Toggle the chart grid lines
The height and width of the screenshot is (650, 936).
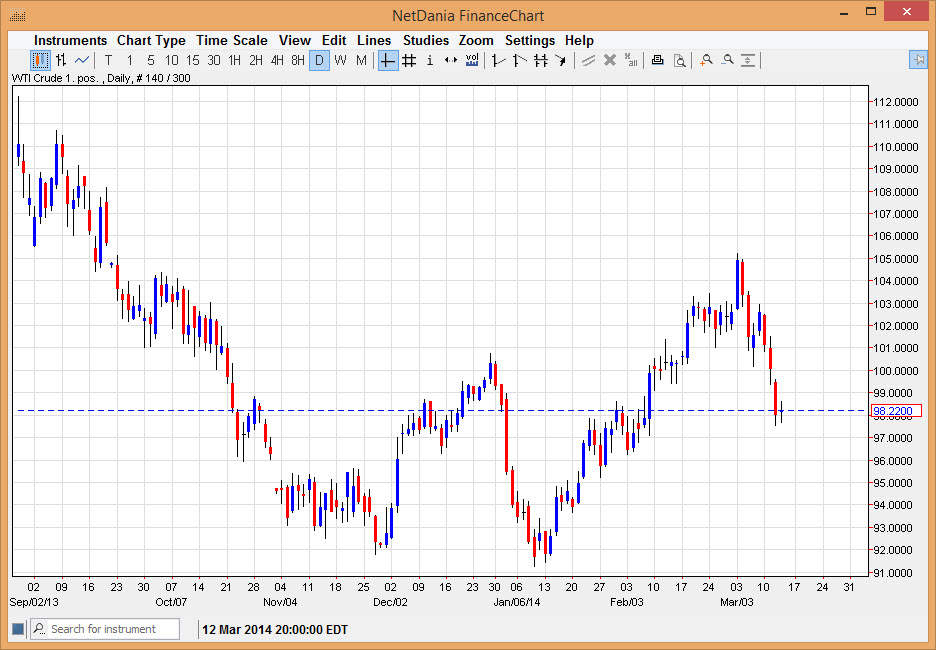409,60
